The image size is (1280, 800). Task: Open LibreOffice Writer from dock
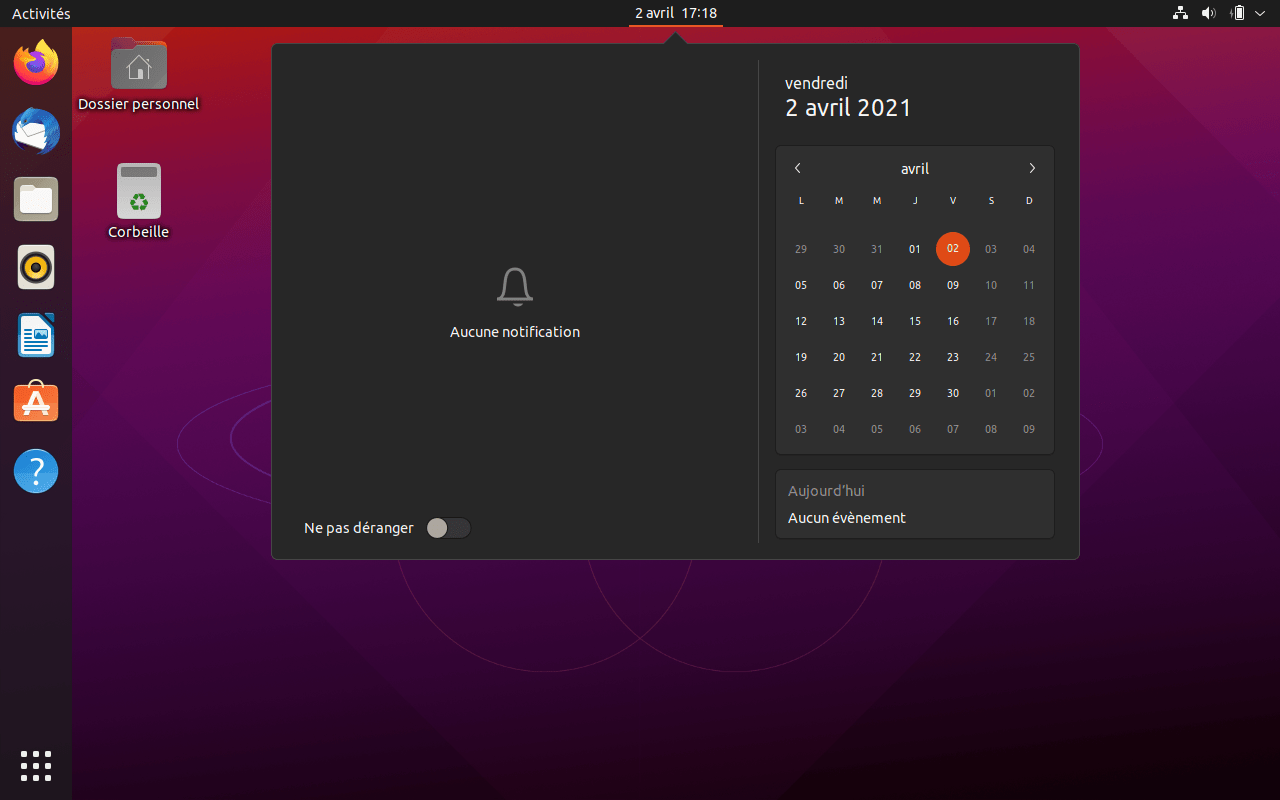(36, 335)
